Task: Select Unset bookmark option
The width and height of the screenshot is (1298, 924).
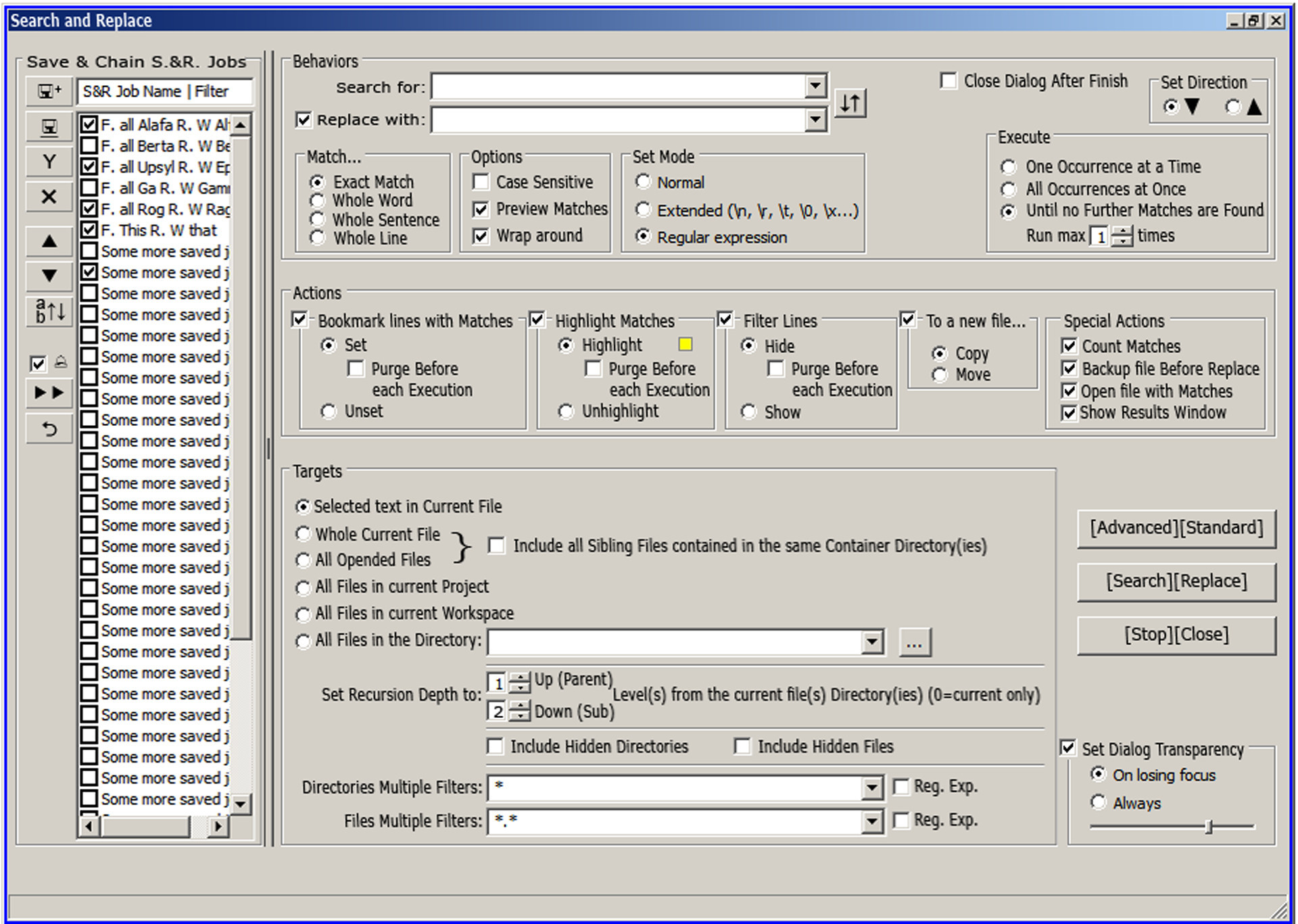Action: coord(329,412)
